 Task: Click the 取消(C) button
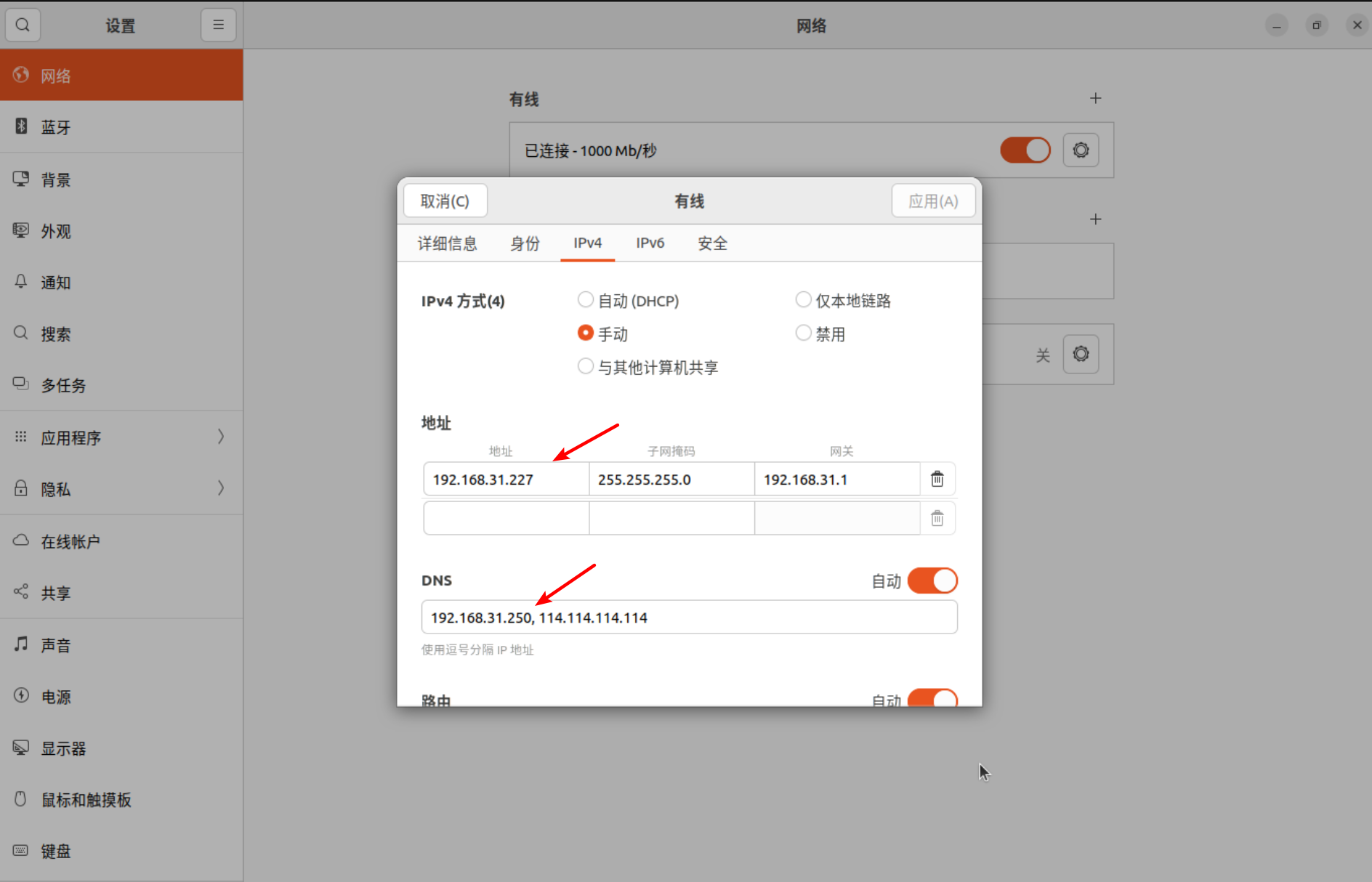point(445,201)
